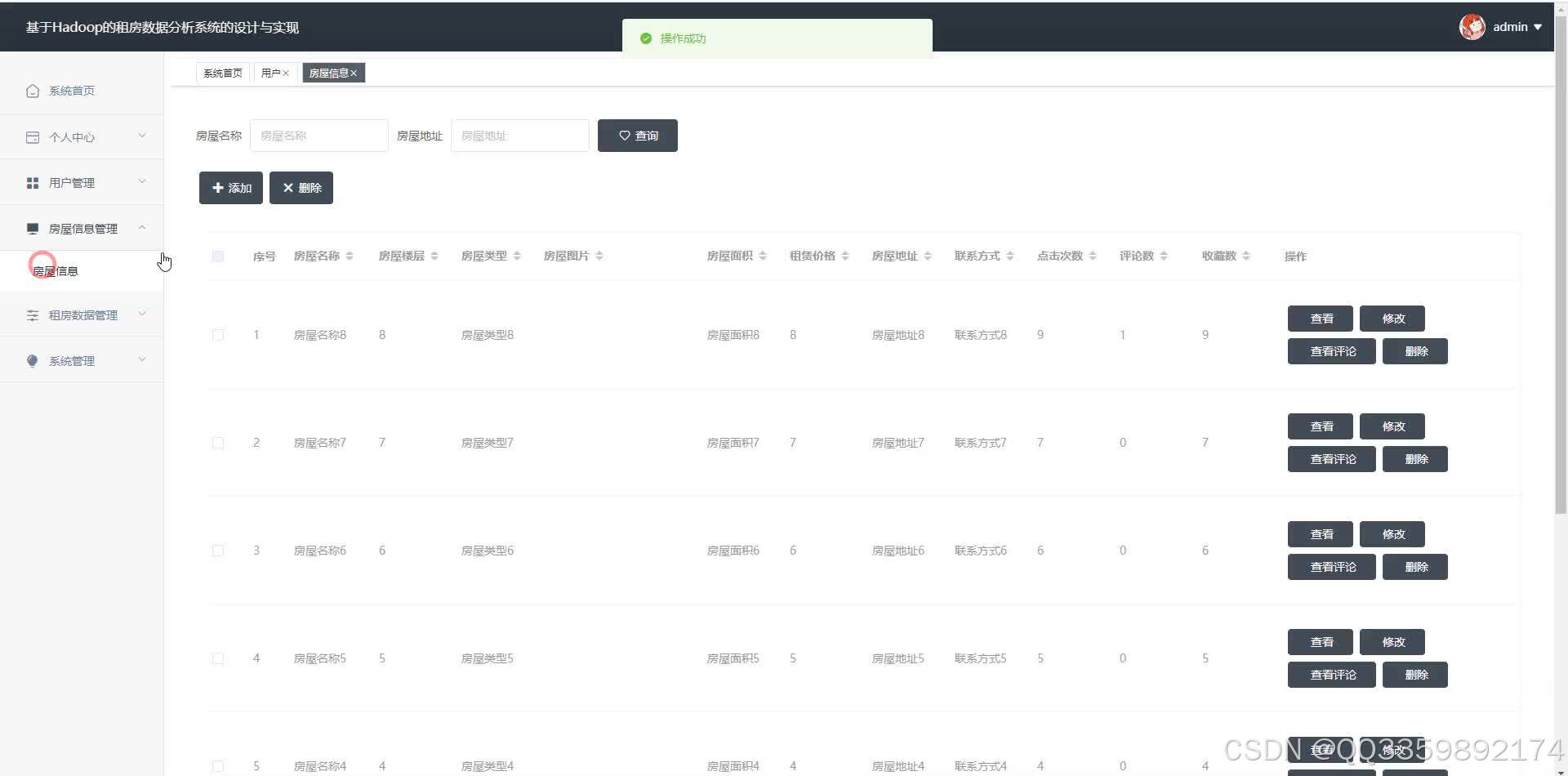
Task: Click 查看评论 for 房屋名称5 row
Action: (x=1332, y=675)
